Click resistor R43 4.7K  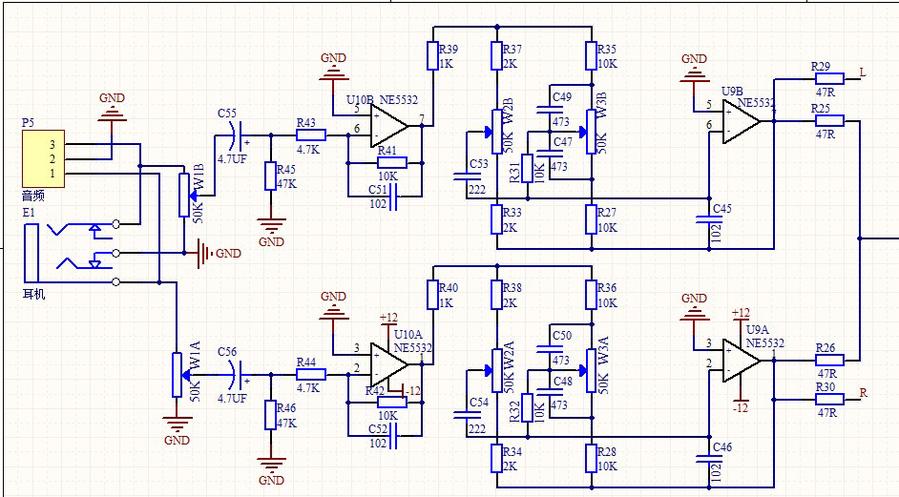(310, 133)
